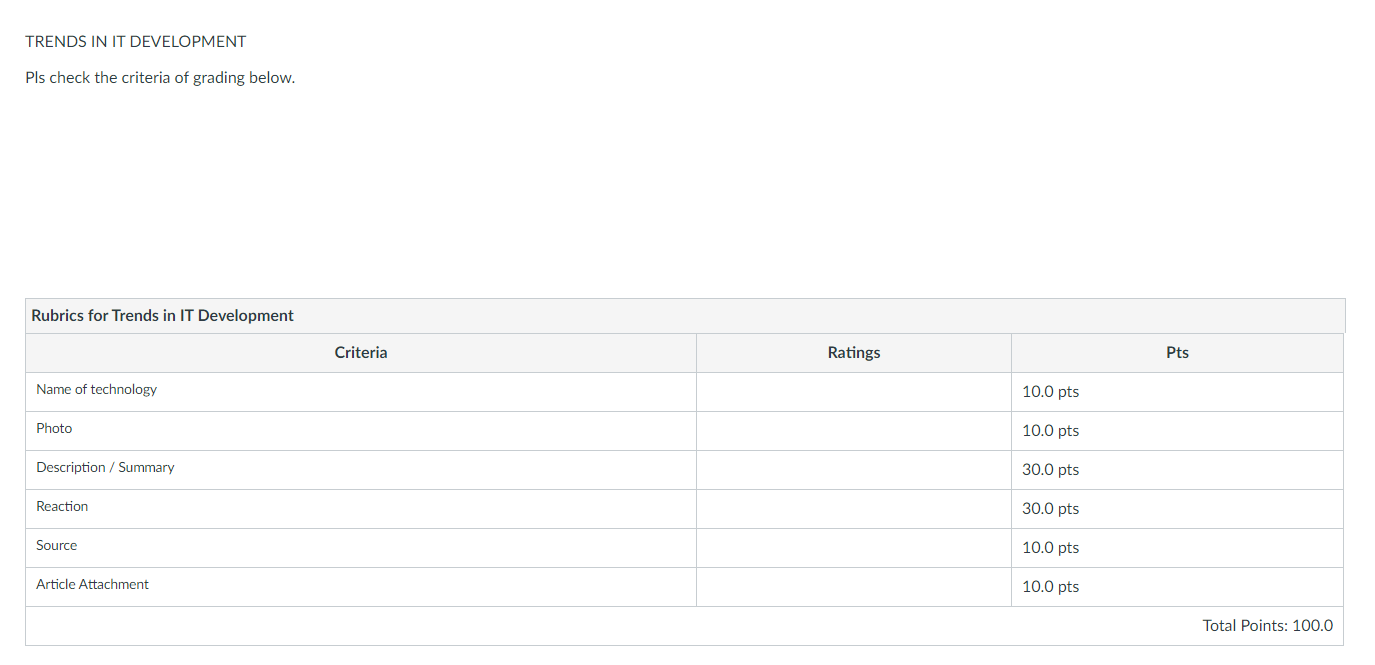Screen dimensions: 1375x665
Task: Click the Ratings column header
Action: tap(854, 352)
